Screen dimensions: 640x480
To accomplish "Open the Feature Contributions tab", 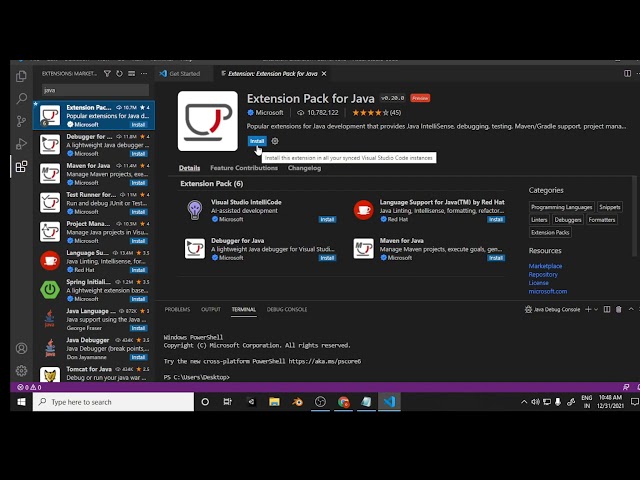I will (x=244, y=168).
